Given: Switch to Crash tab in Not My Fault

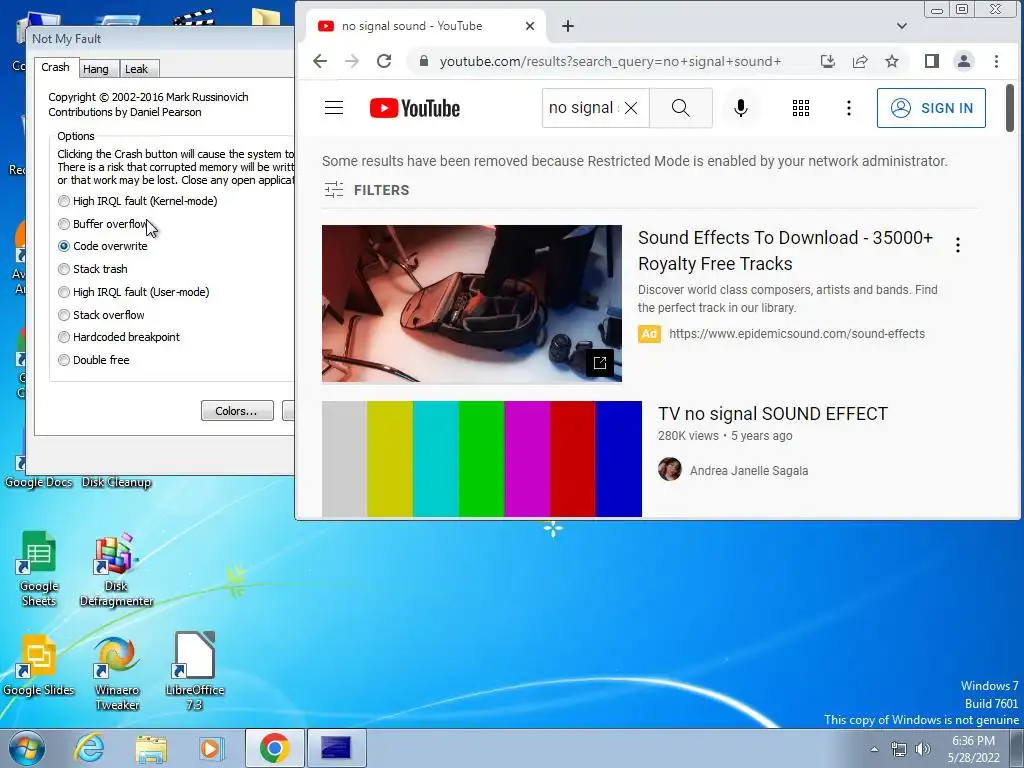Looking at the screenshot, I should [56, 67].
